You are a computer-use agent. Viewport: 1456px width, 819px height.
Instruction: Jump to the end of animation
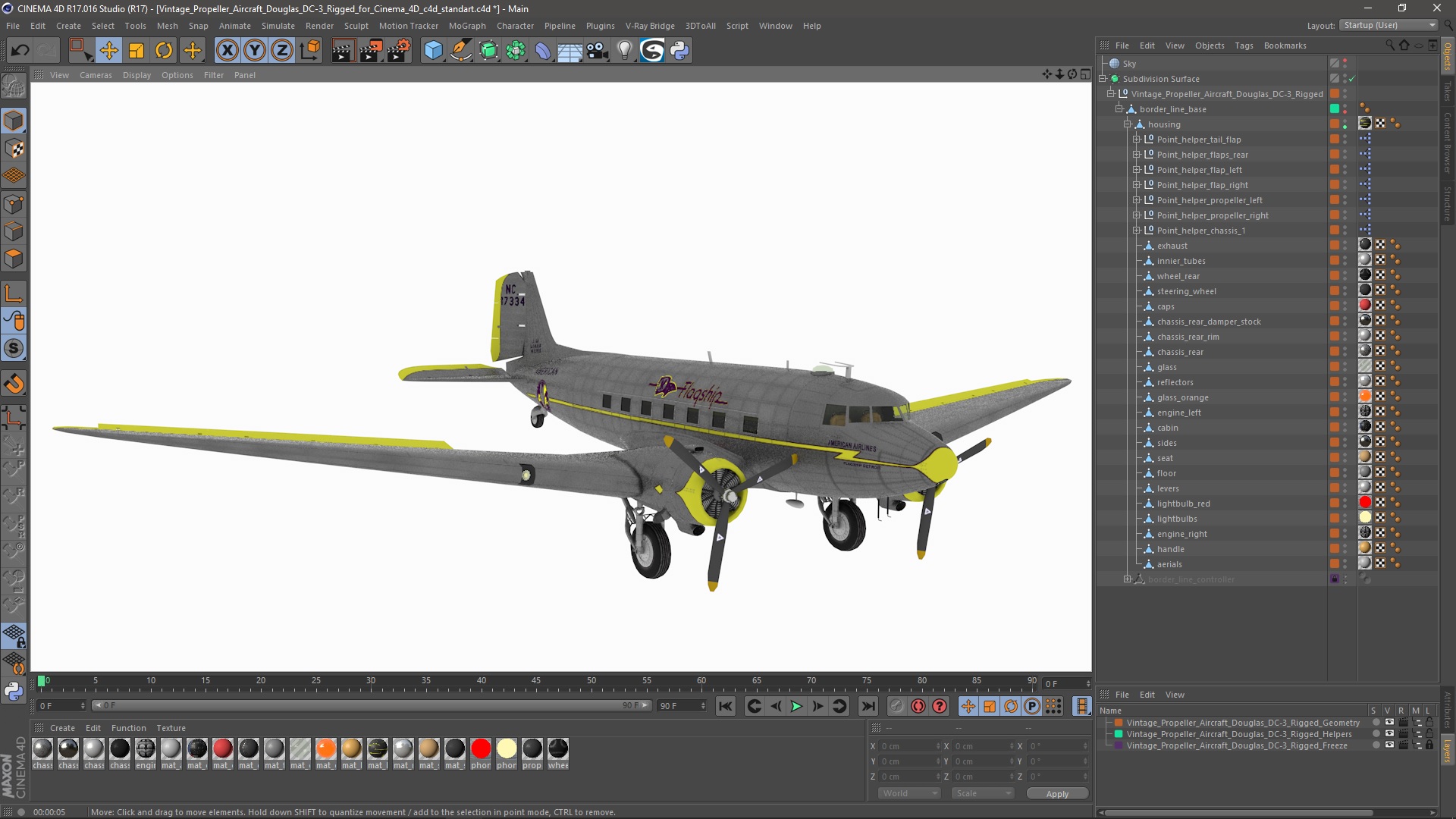pos(868,706)
